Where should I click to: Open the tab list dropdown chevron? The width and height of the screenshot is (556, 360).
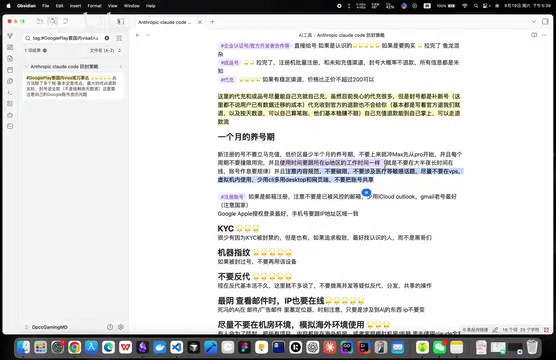[x=534, y=22]
